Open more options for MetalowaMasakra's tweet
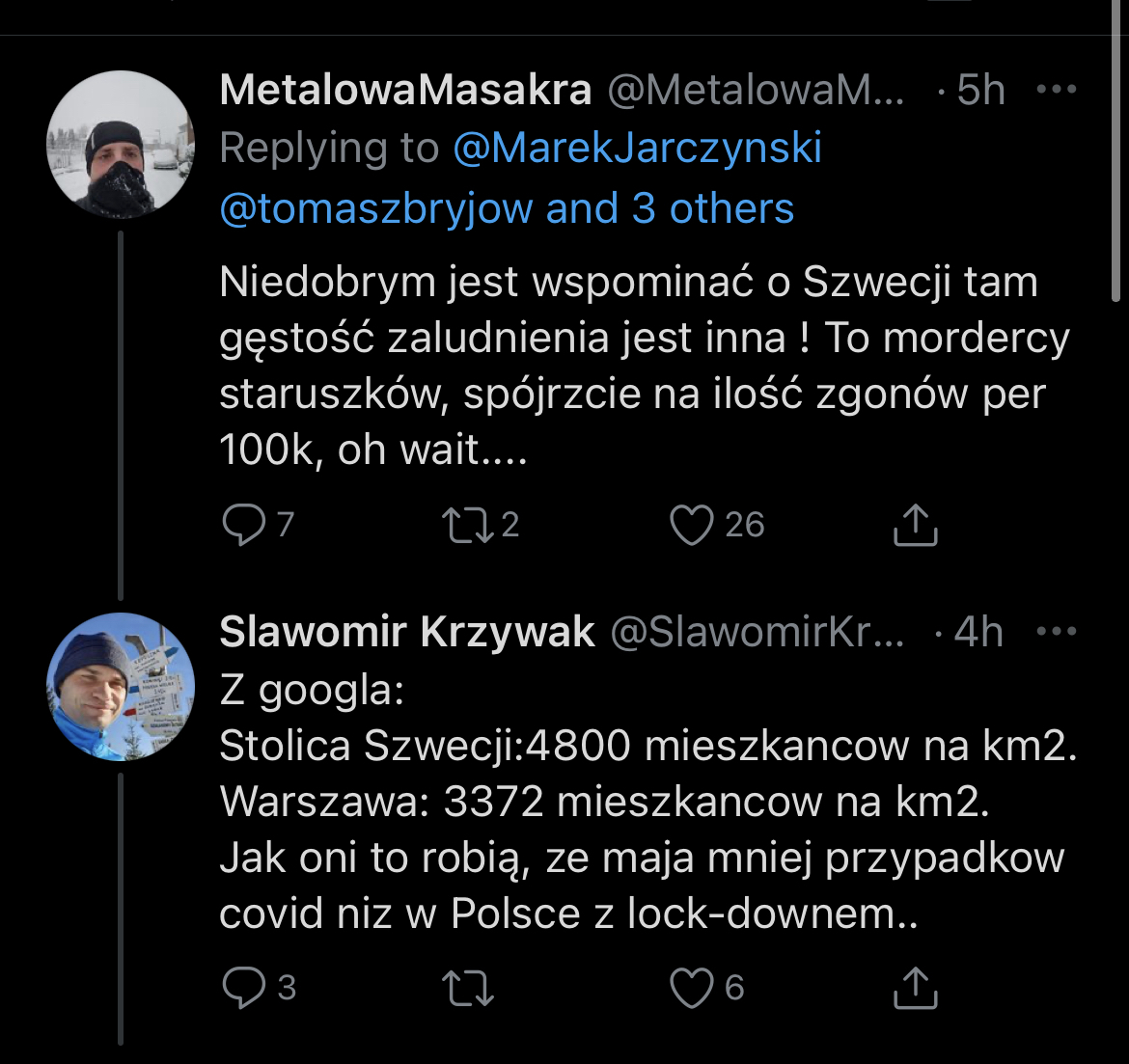Screen dimensions: 1129x1064 [1056, 90]
